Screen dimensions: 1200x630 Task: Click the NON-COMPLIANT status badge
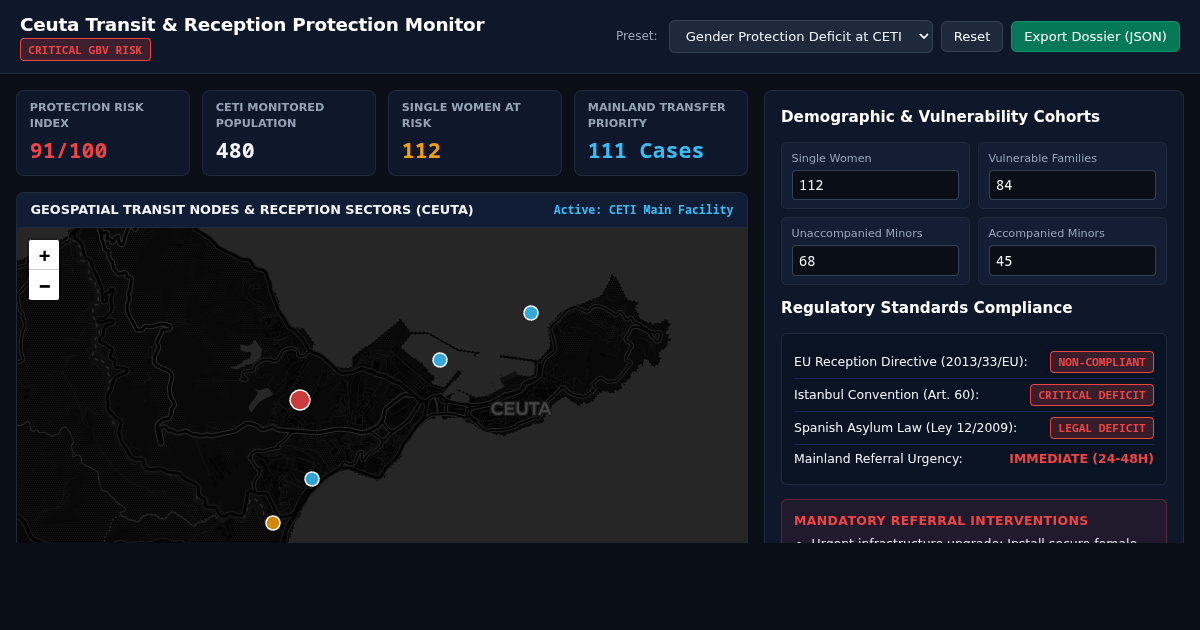(x=1102, y=362)
